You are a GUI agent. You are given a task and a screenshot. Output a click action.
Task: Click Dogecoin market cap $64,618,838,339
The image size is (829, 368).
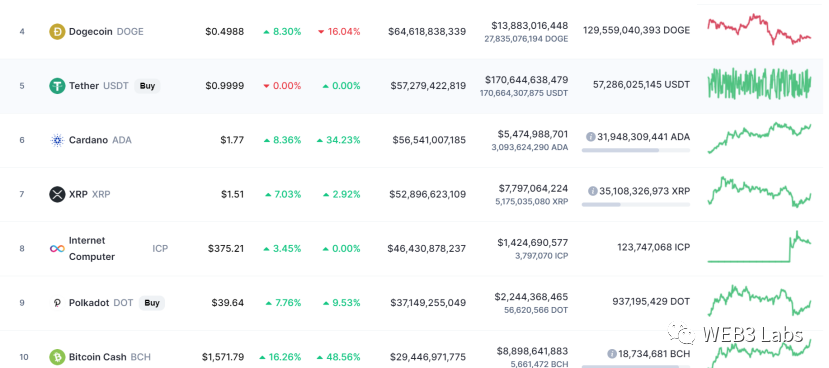click(x=427, y=32)
